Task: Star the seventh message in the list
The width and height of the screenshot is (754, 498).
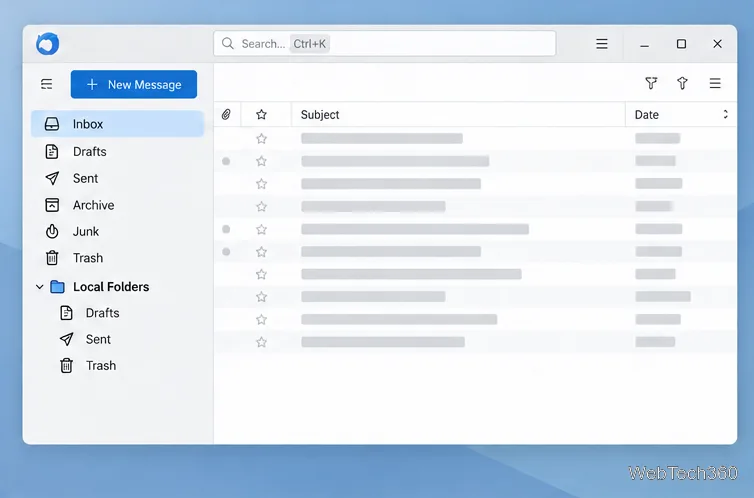Action: point(261,274)
